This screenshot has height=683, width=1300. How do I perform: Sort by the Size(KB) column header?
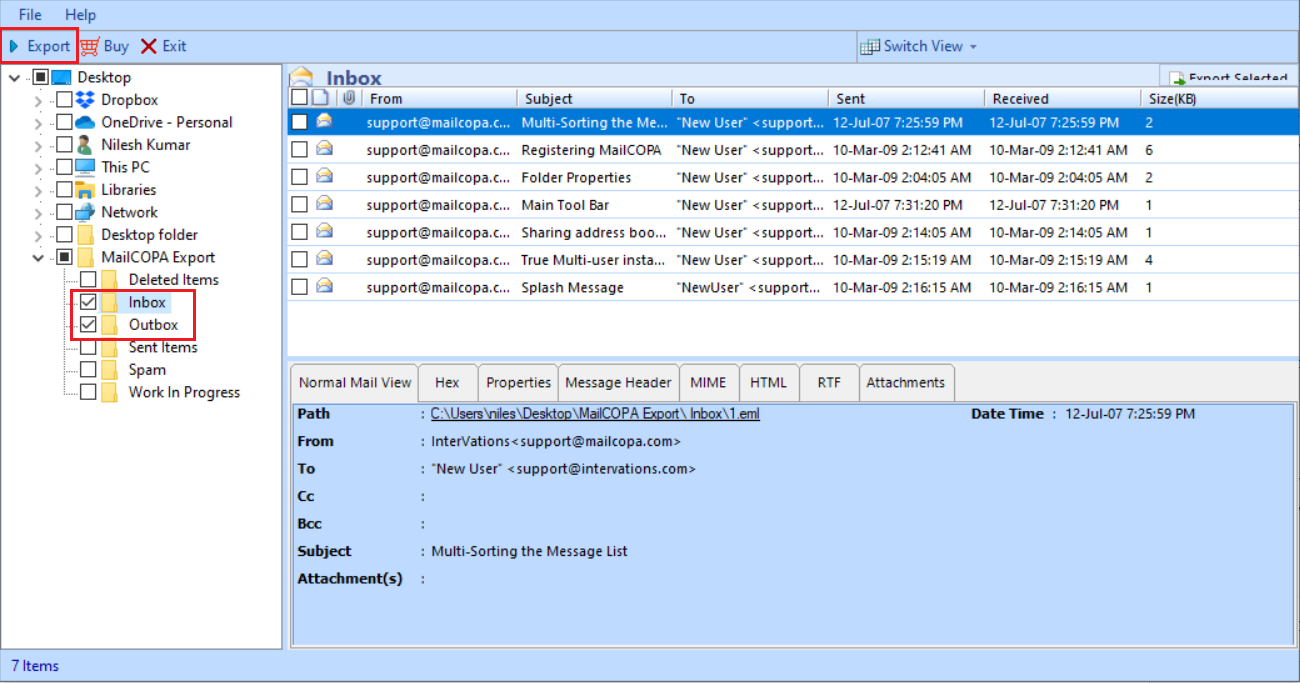point(1219,98)
